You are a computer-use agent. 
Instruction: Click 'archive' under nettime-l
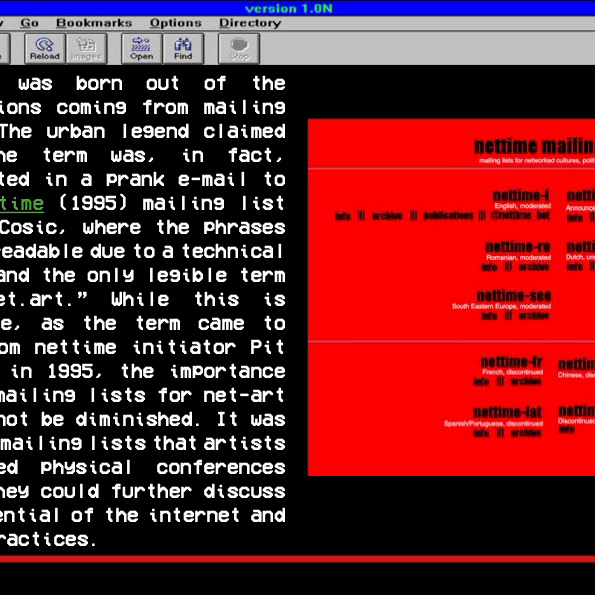387,216
